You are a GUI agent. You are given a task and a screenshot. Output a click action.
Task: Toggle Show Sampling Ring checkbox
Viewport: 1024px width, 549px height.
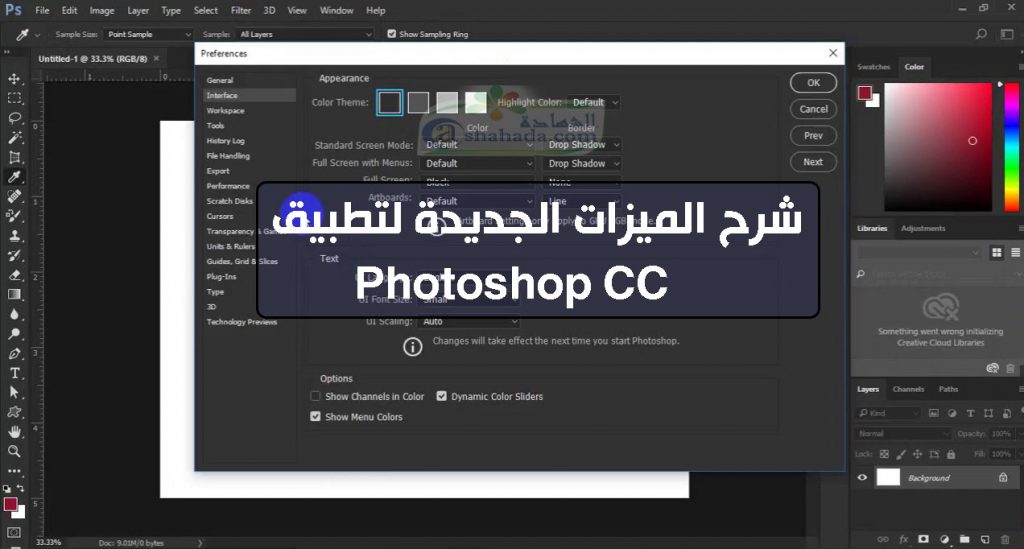point(391,34)
